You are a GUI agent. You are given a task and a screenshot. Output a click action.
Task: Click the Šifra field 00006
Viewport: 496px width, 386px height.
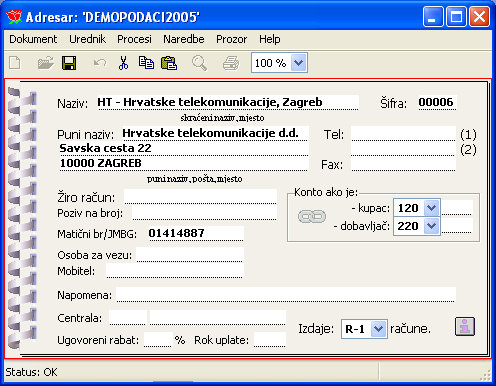[437, 102]
